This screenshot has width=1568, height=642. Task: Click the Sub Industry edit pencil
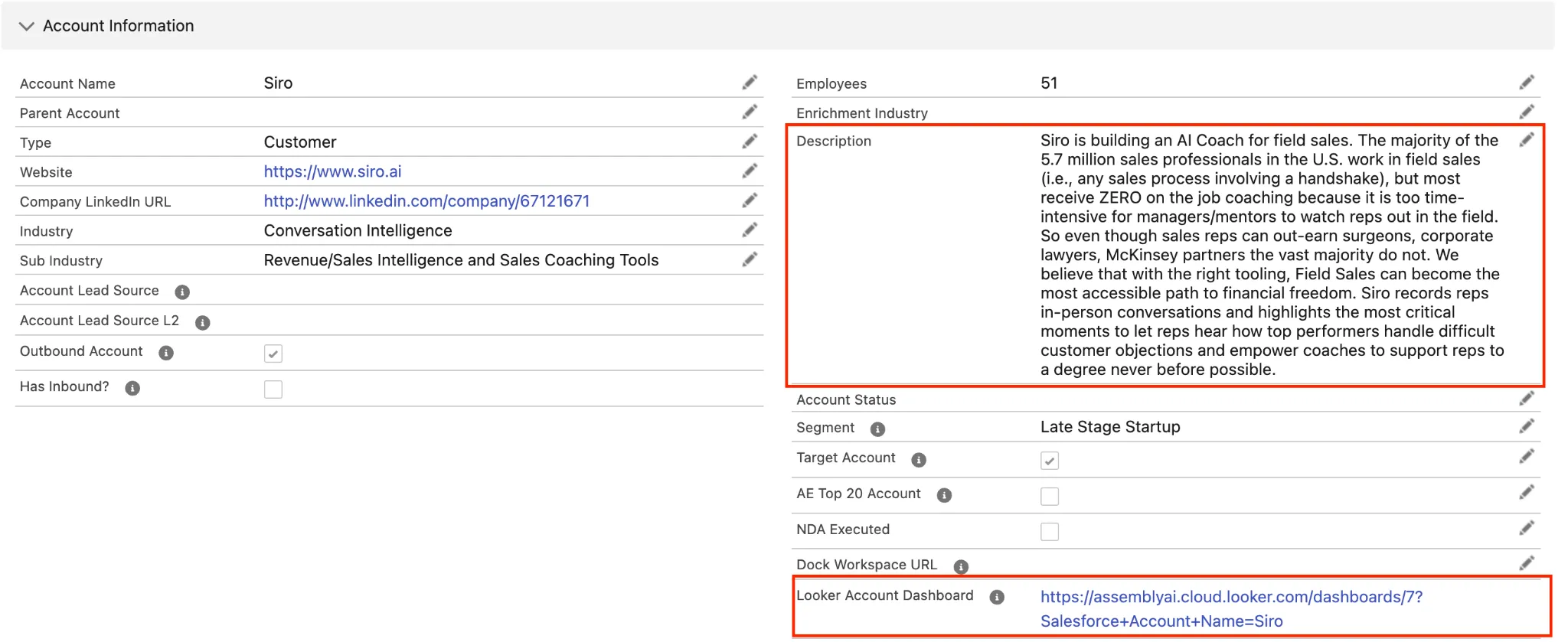coord(750,260)
